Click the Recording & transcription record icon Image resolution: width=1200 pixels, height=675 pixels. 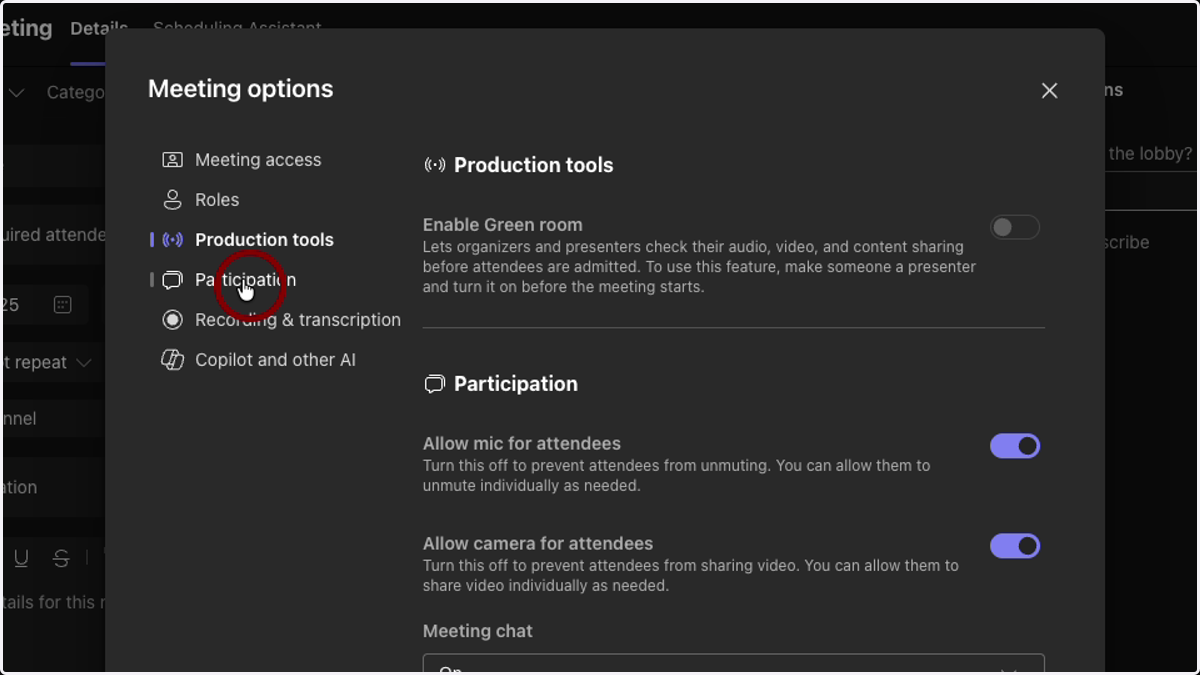click(172, 320)
